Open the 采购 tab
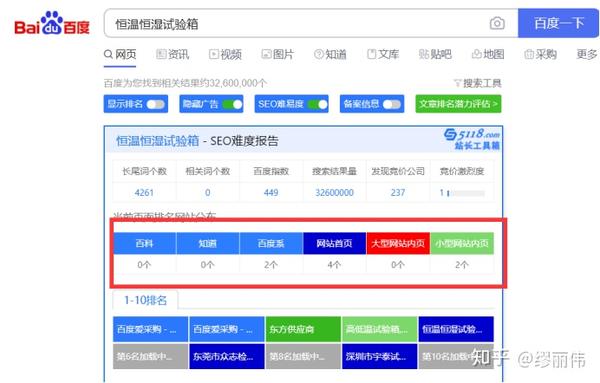Image resolution: width=600 pixels, height=383 pixels. pos(540,54)
